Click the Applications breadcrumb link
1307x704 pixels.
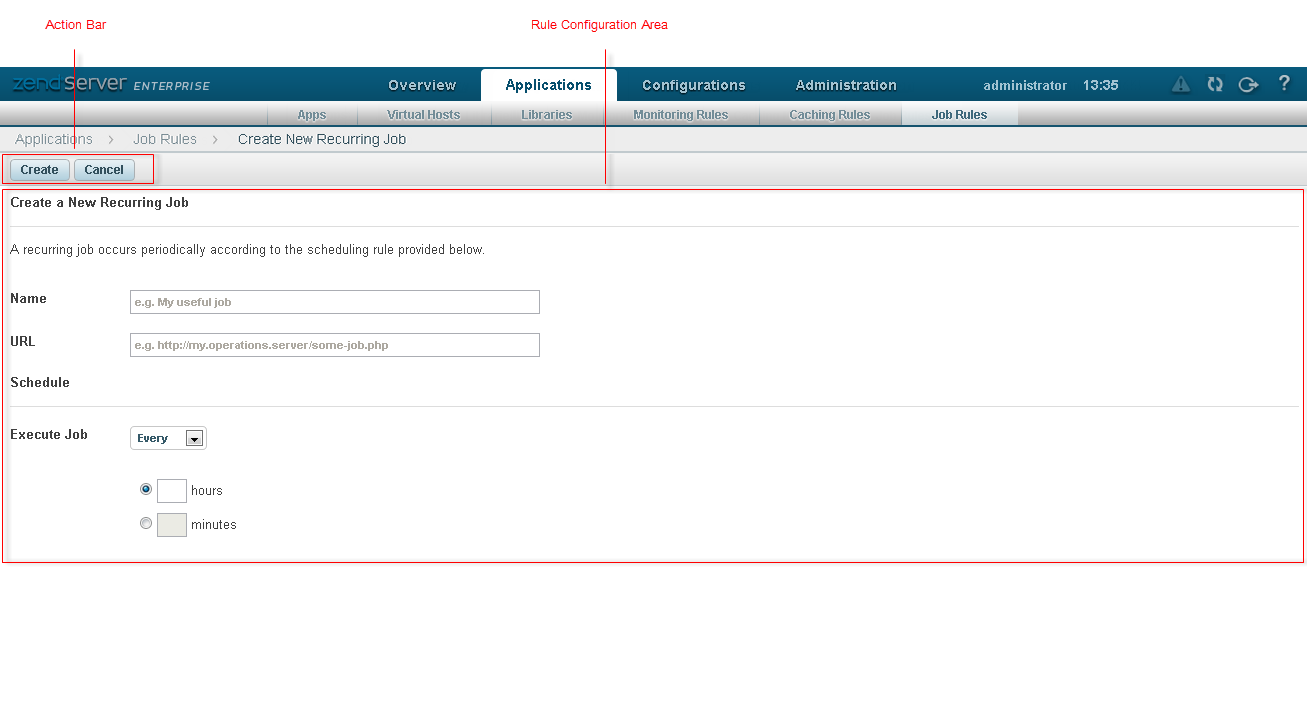click(54, 139)
